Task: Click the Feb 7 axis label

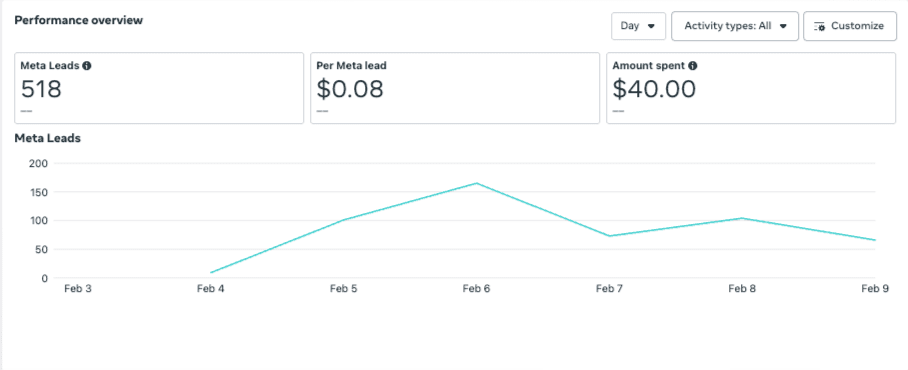Action: (x=609, y=288)
